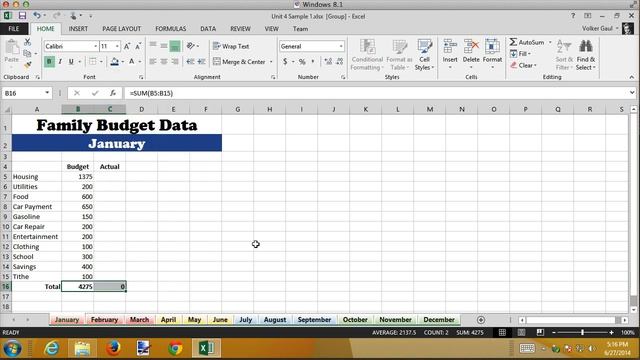
Task: Toggle Wrap Text
Action: click(x=231, y=46)
